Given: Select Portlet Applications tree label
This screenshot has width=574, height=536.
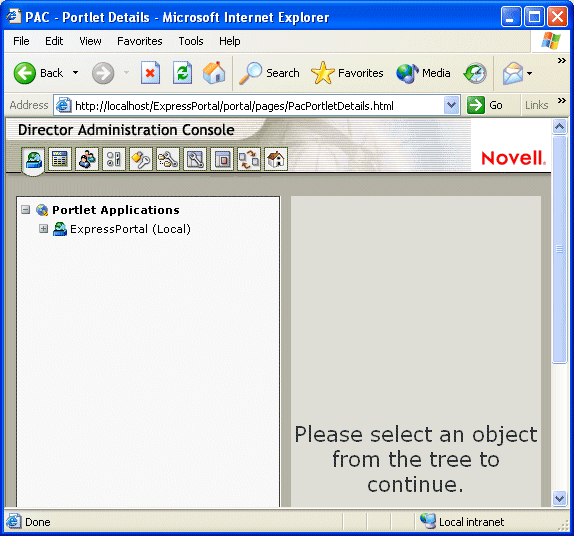Looking at the screenshot, I should tap(116, 210).
